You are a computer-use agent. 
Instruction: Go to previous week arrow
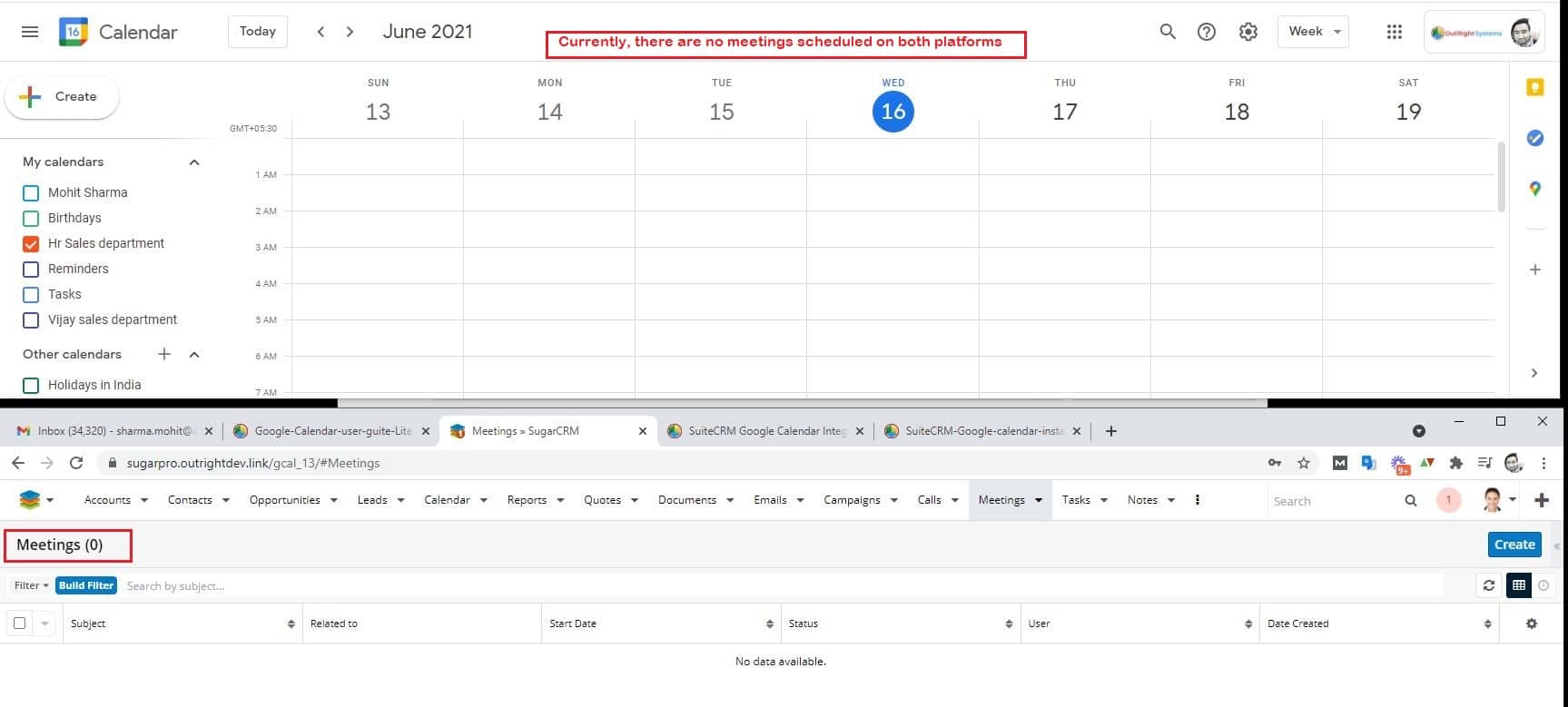(x=321, y=32)
